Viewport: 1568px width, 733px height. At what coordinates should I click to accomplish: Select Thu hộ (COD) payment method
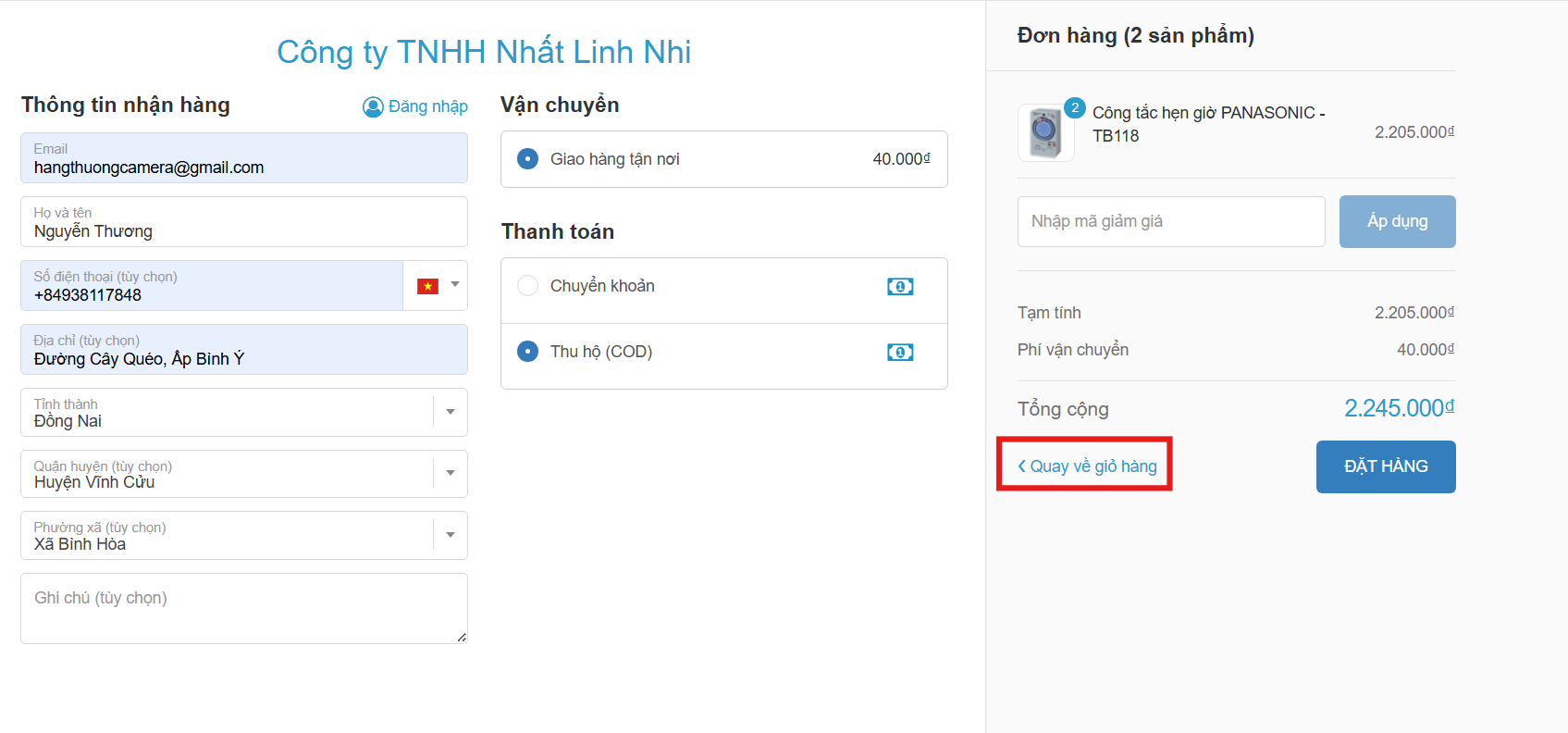[528, 352]
